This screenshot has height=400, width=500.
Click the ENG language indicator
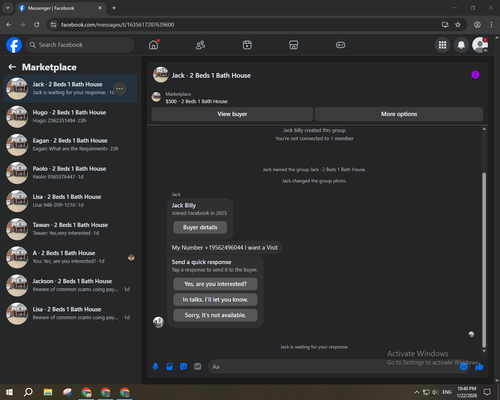(447, 392)
